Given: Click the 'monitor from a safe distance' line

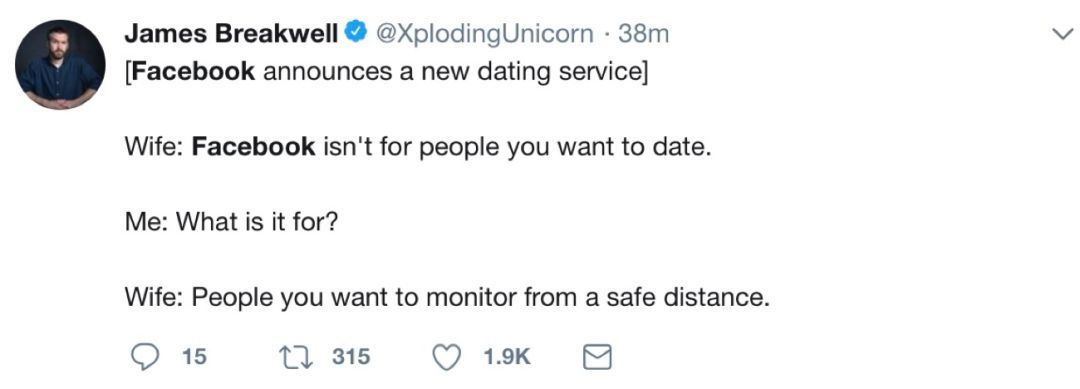Looking at the screenshot, I should click(446, 298).
